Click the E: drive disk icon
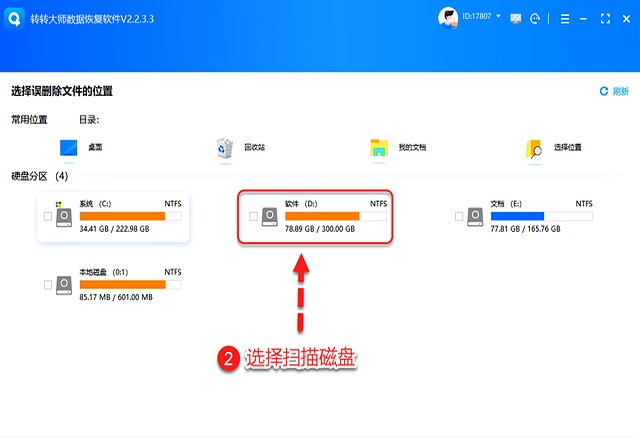The width and height of the screenshot is (640, 438). point(475,217)
